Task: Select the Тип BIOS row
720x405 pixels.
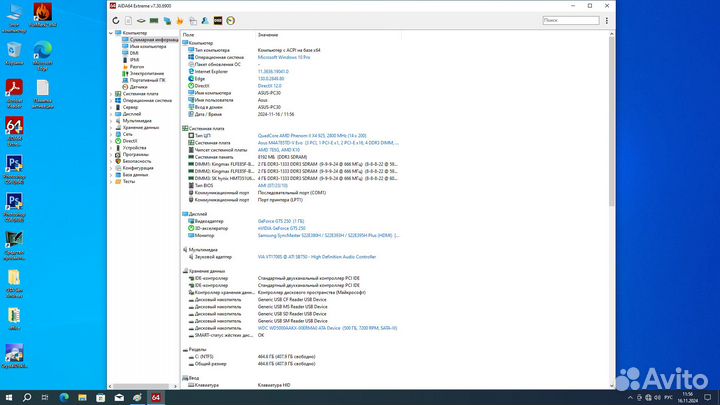Action: (292, 186)
